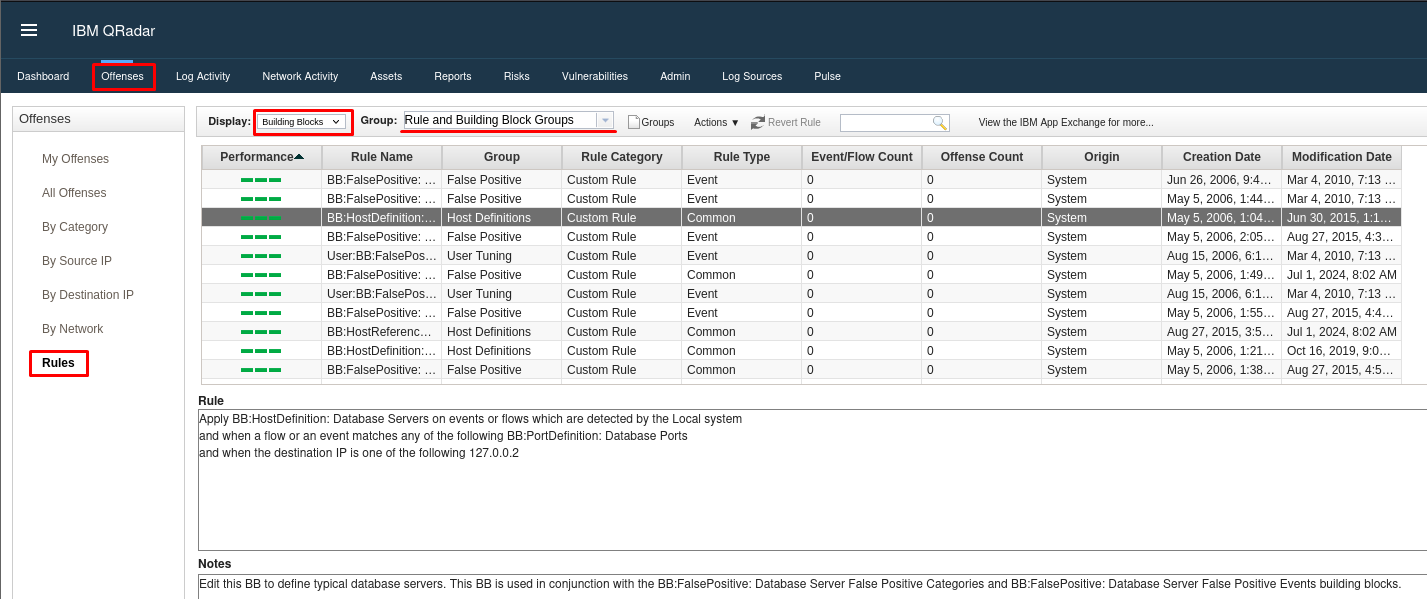
Task: Sort by Rule Category column header
Action: [622, 157]
